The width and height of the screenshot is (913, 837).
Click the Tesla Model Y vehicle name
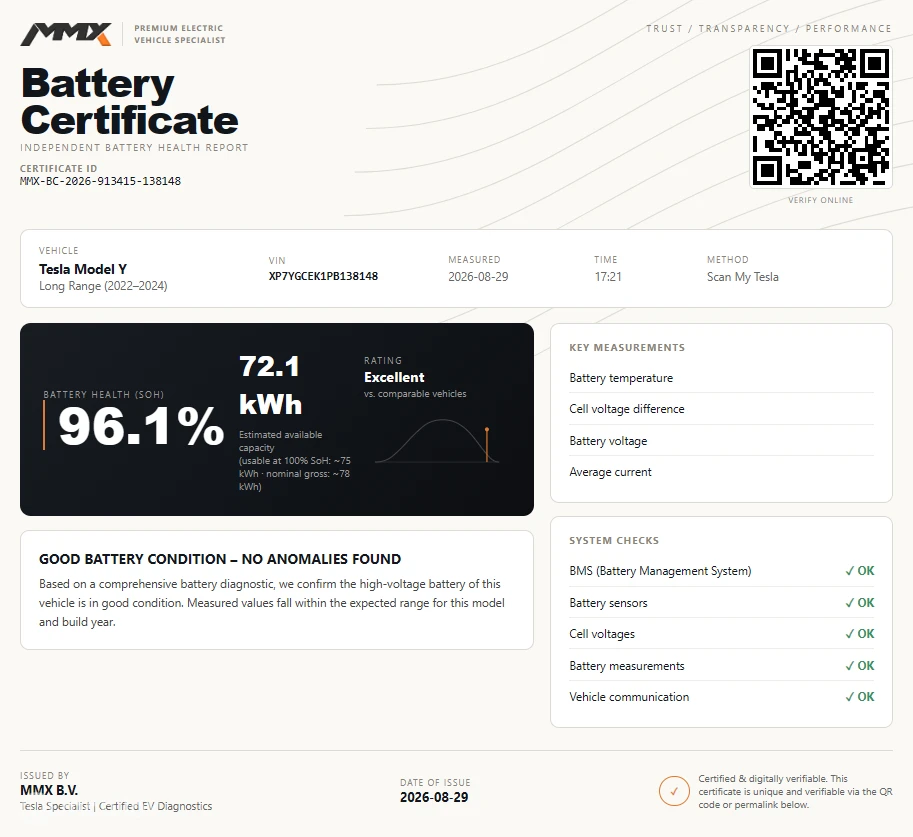[83, 269]
